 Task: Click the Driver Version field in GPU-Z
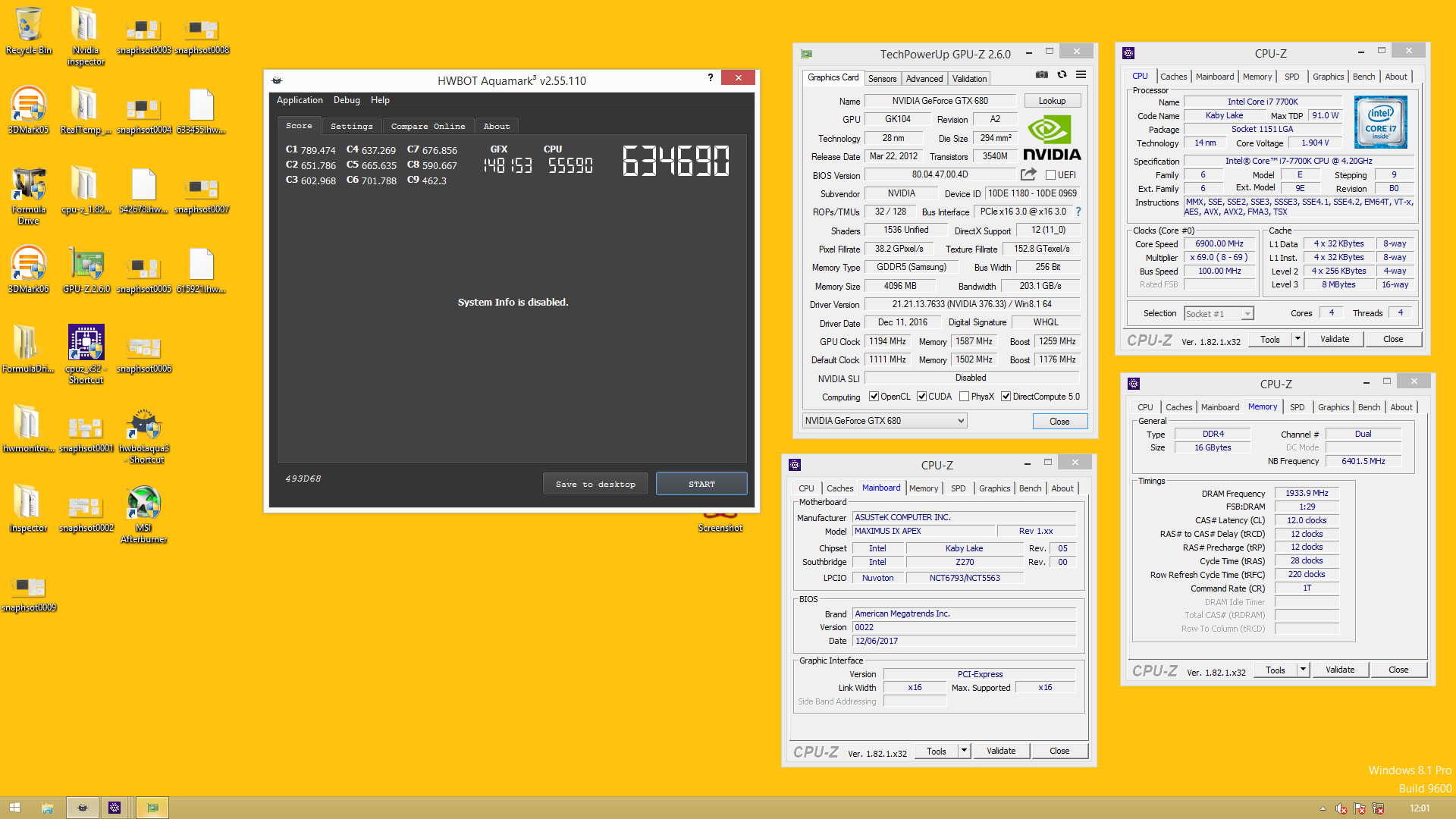(971, 304)
